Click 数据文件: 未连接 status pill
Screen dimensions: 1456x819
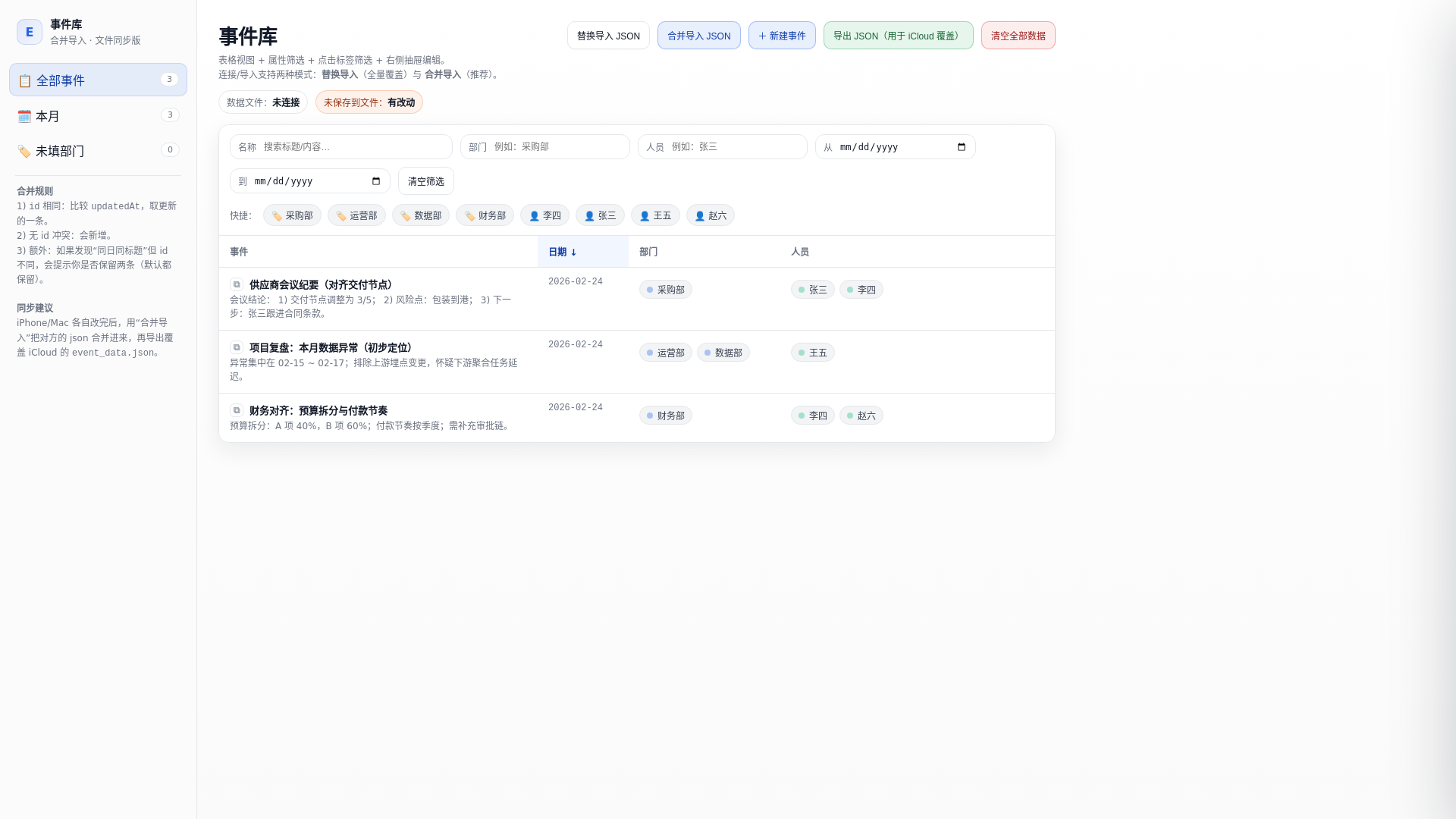pos(263,102)
